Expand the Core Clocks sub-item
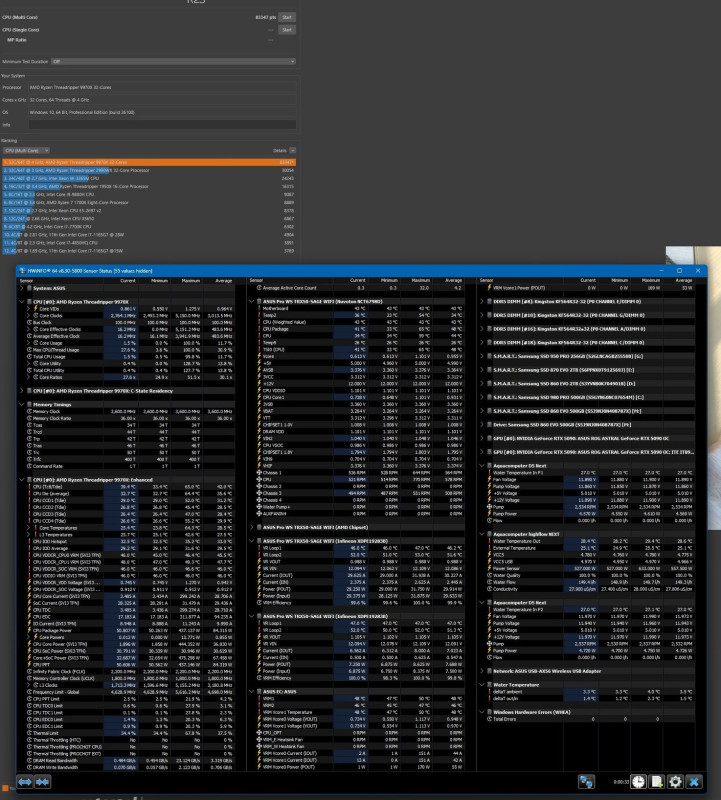The height and width of the screenshot is (800, 721). (x=29, y=315)
